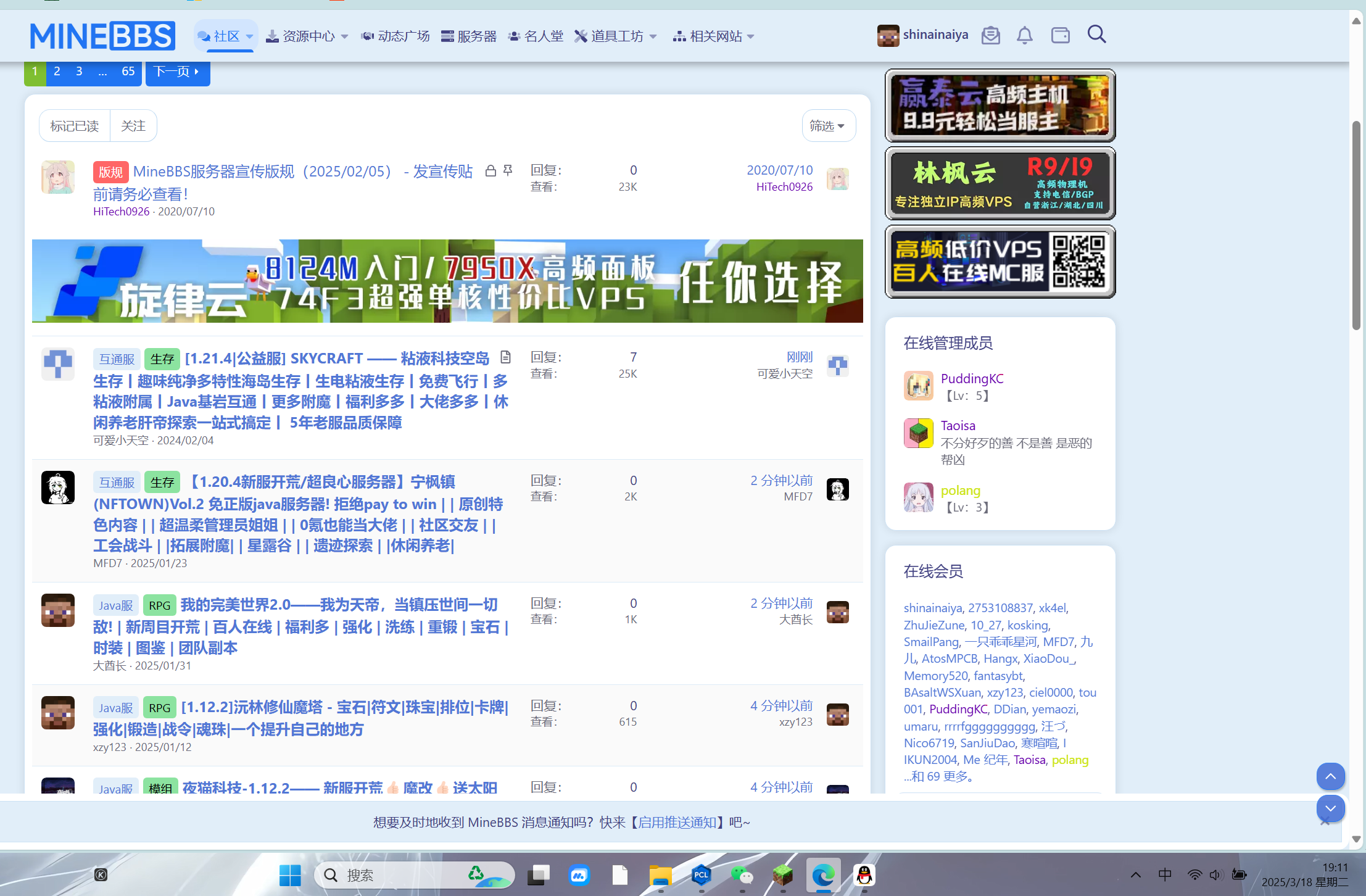Viewport: 1366px width, 896px height.
Task: Go to page 2 in pagination
Action: (57, 72)
